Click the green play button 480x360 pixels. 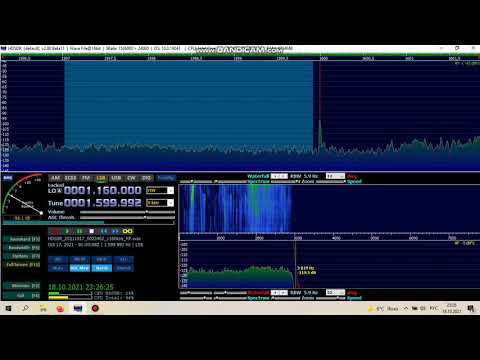67,231
